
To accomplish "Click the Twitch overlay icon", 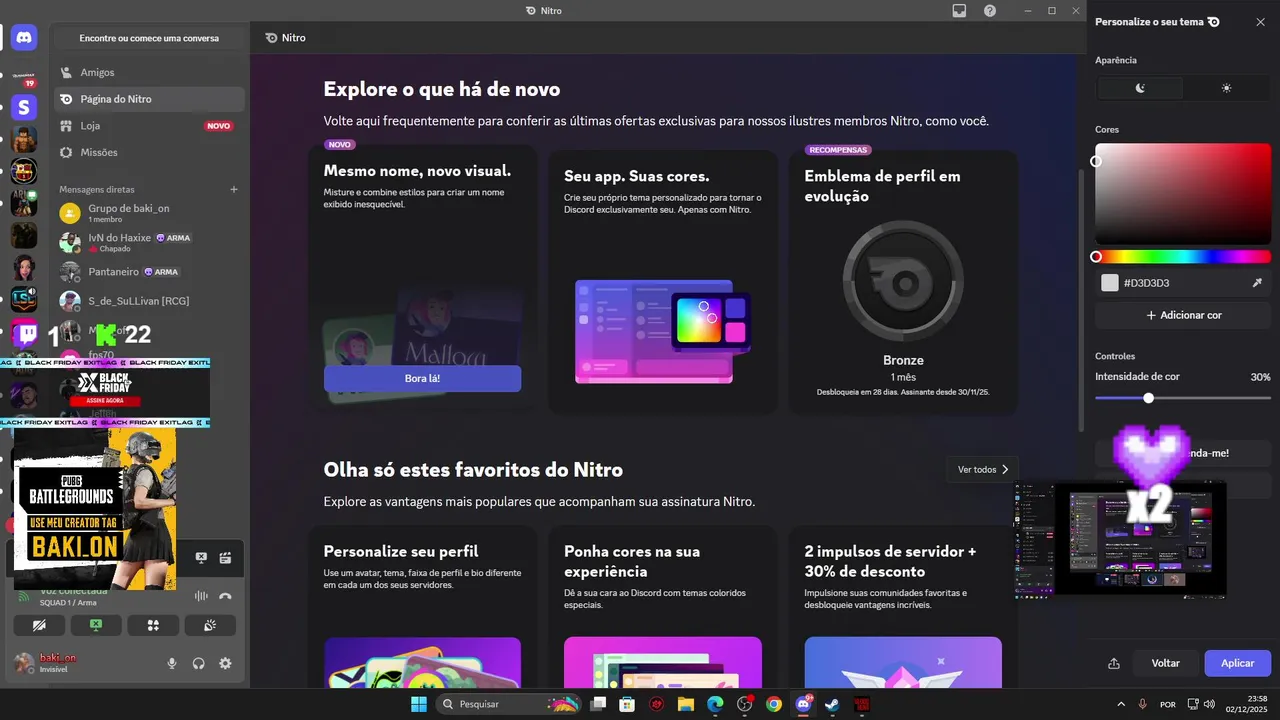I will tap(27, 335).
